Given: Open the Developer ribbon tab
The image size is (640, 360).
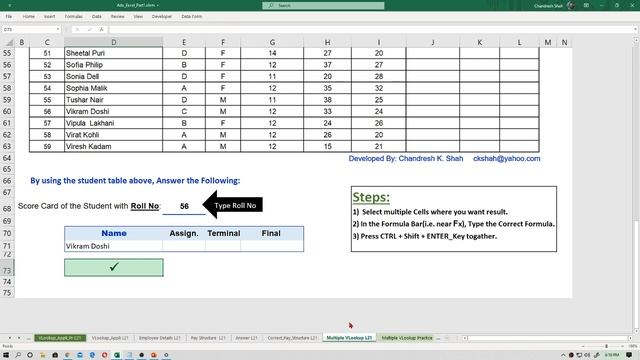Looking at the screenshot, I should tap(162, 17).
